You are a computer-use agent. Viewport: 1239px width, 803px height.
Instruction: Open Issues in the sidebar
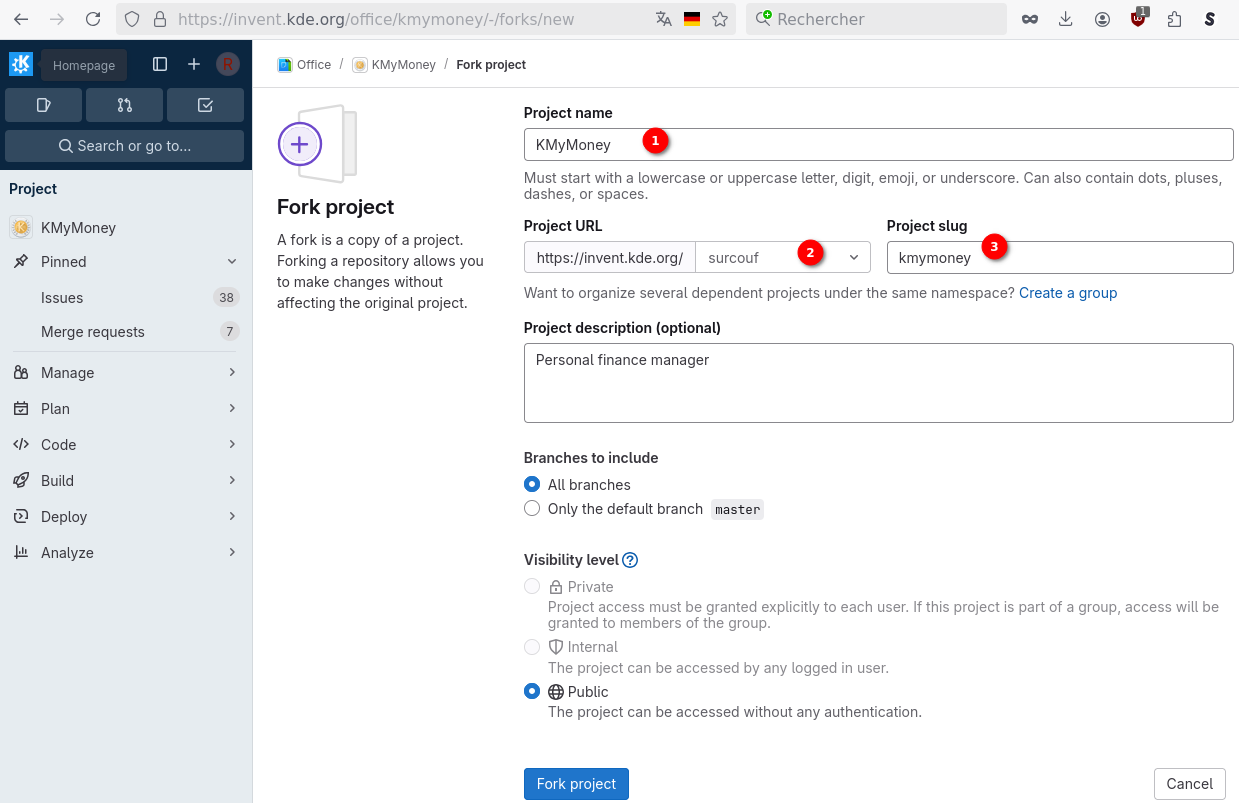(62, 297)
